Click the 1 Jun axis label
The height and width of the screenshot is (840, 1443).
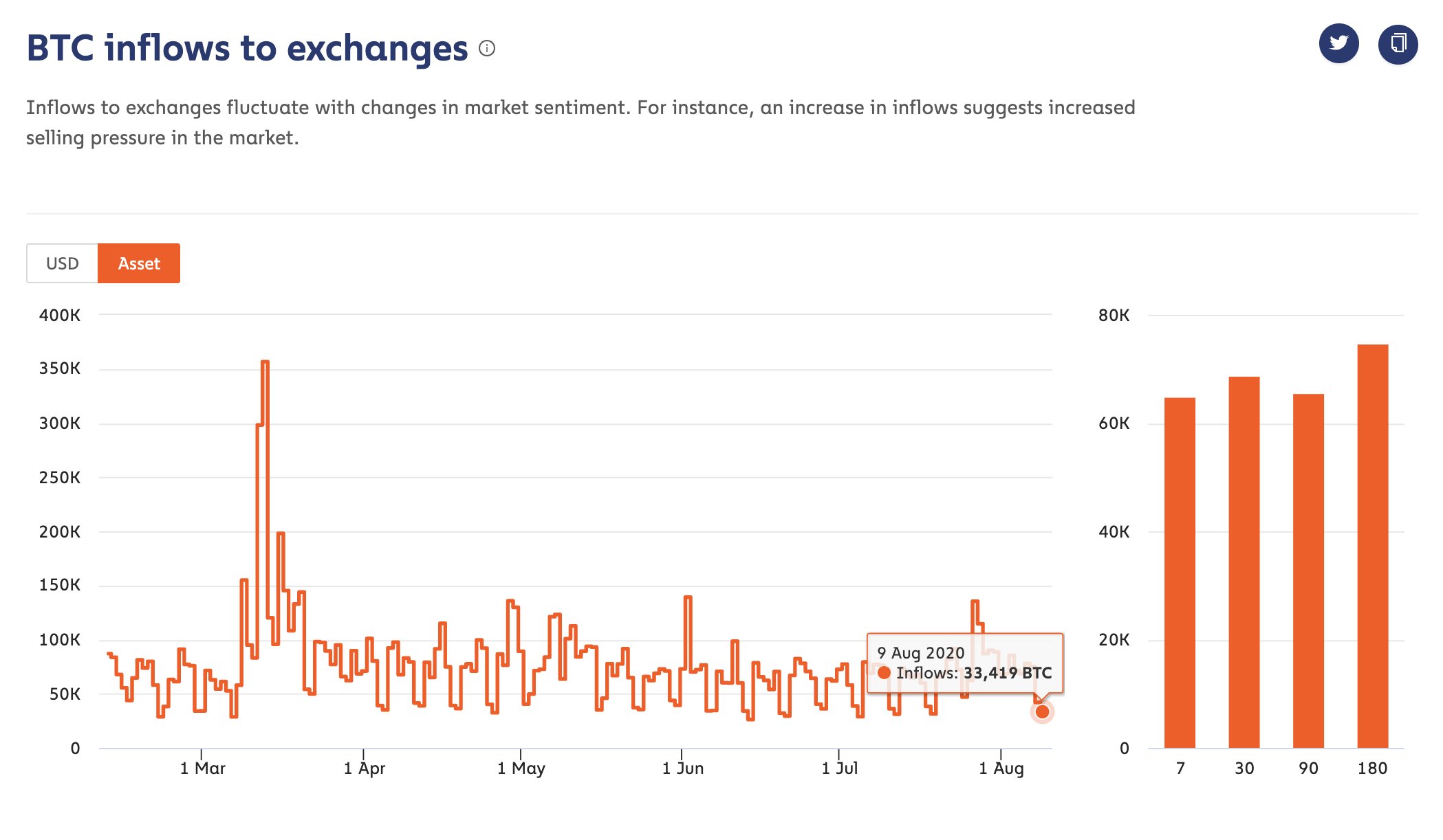(683, 768)
